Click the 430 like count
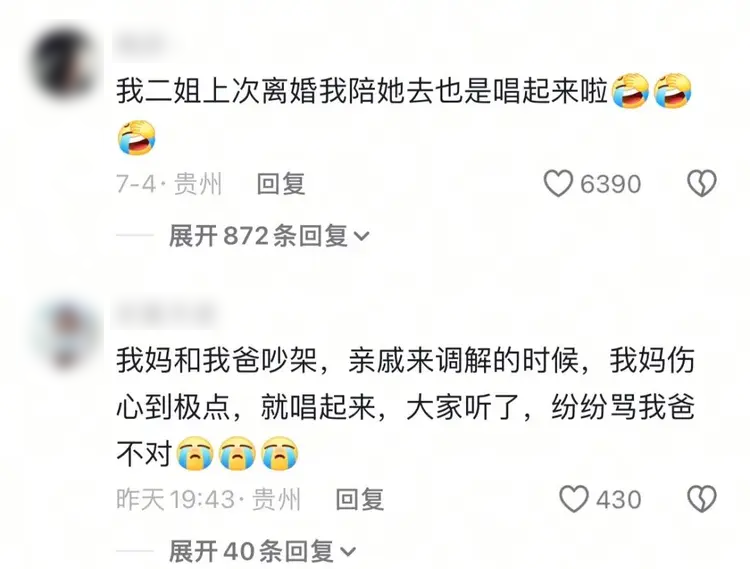 618,500
